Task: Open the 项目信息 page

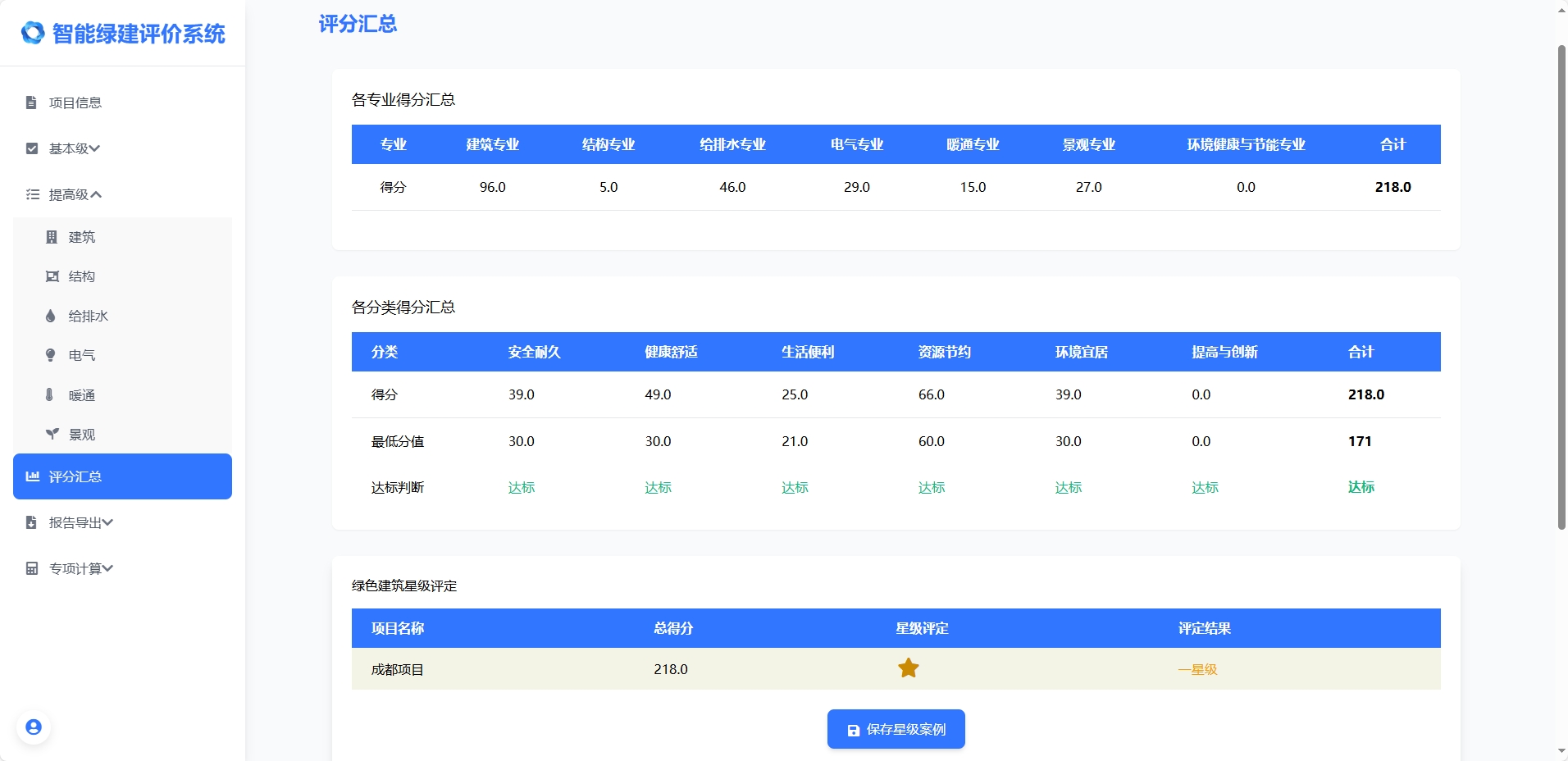Action: 75,103
